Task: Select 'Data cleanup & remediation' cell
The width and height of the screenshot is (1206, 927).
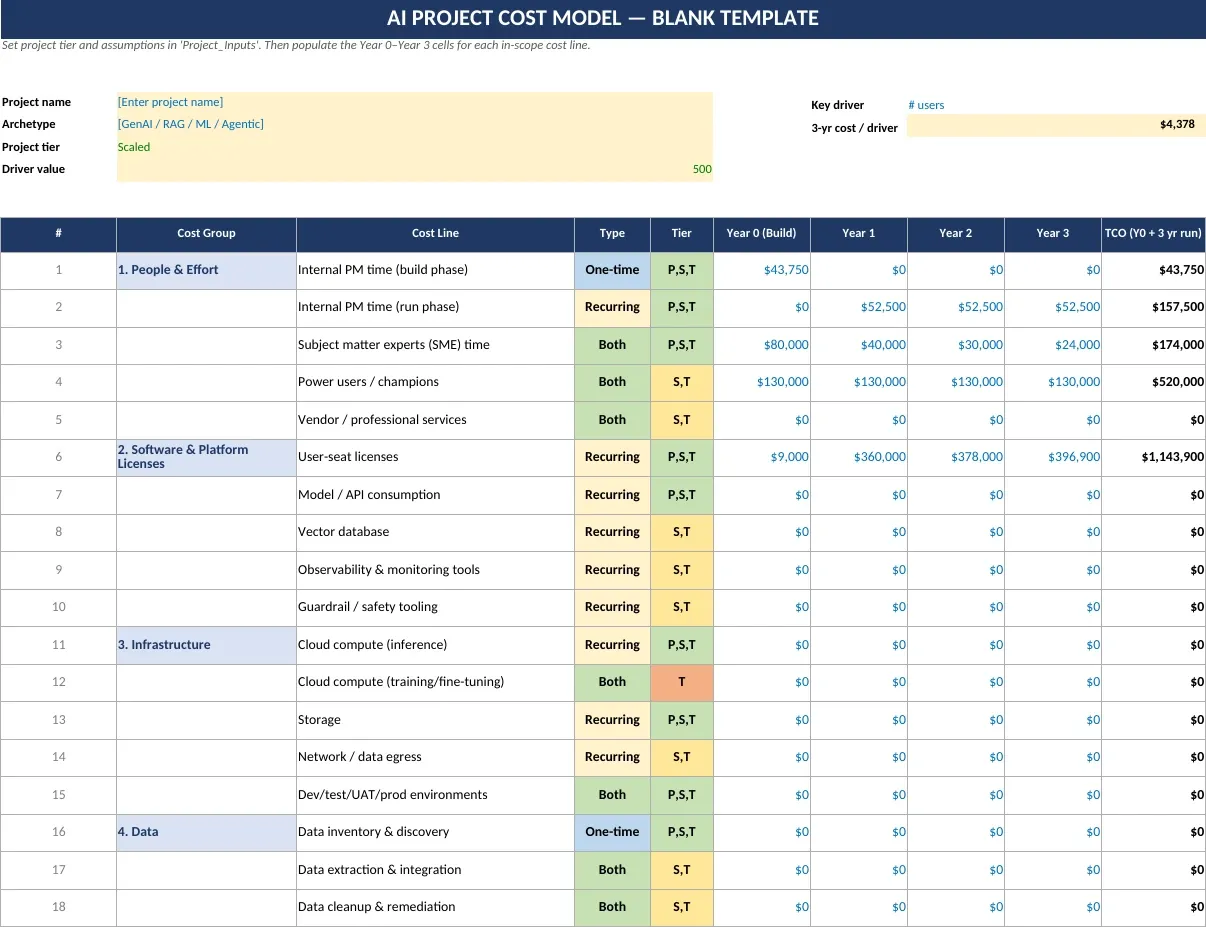Action: (x=435, y=907)
